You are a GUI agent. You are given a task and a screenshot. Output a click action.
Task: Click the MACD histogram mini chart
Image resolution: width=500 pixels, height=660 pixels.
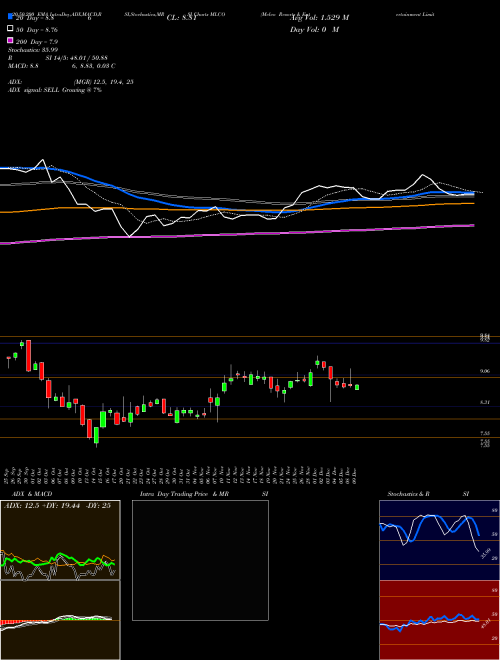coord(60,620)
